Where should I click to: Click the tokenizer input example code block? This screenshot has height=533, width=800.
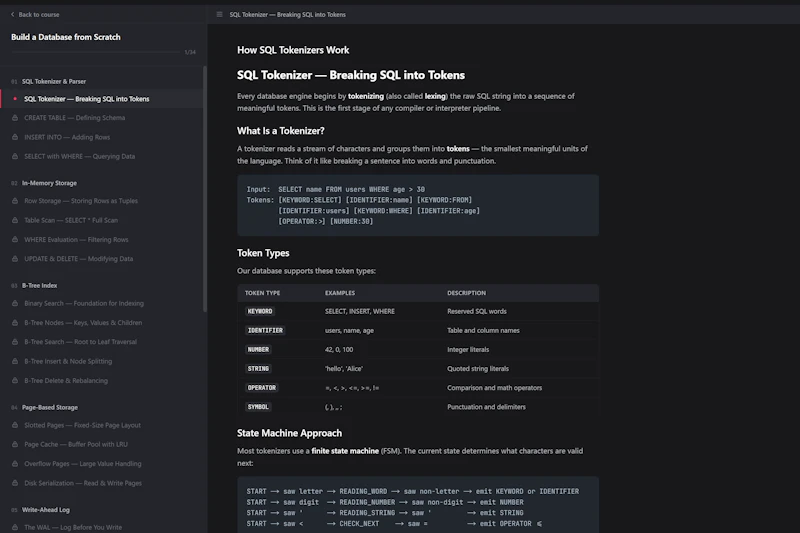click(418, 206)
